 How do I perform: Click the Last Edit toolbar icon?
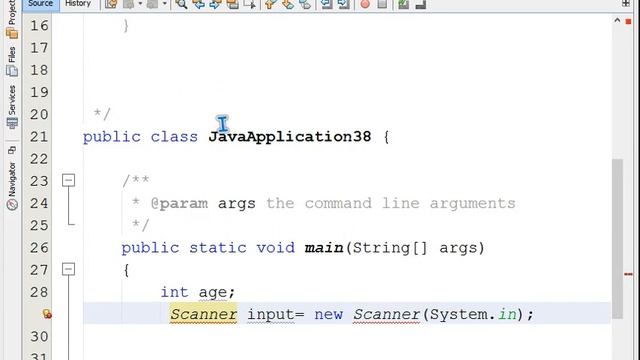111,4
